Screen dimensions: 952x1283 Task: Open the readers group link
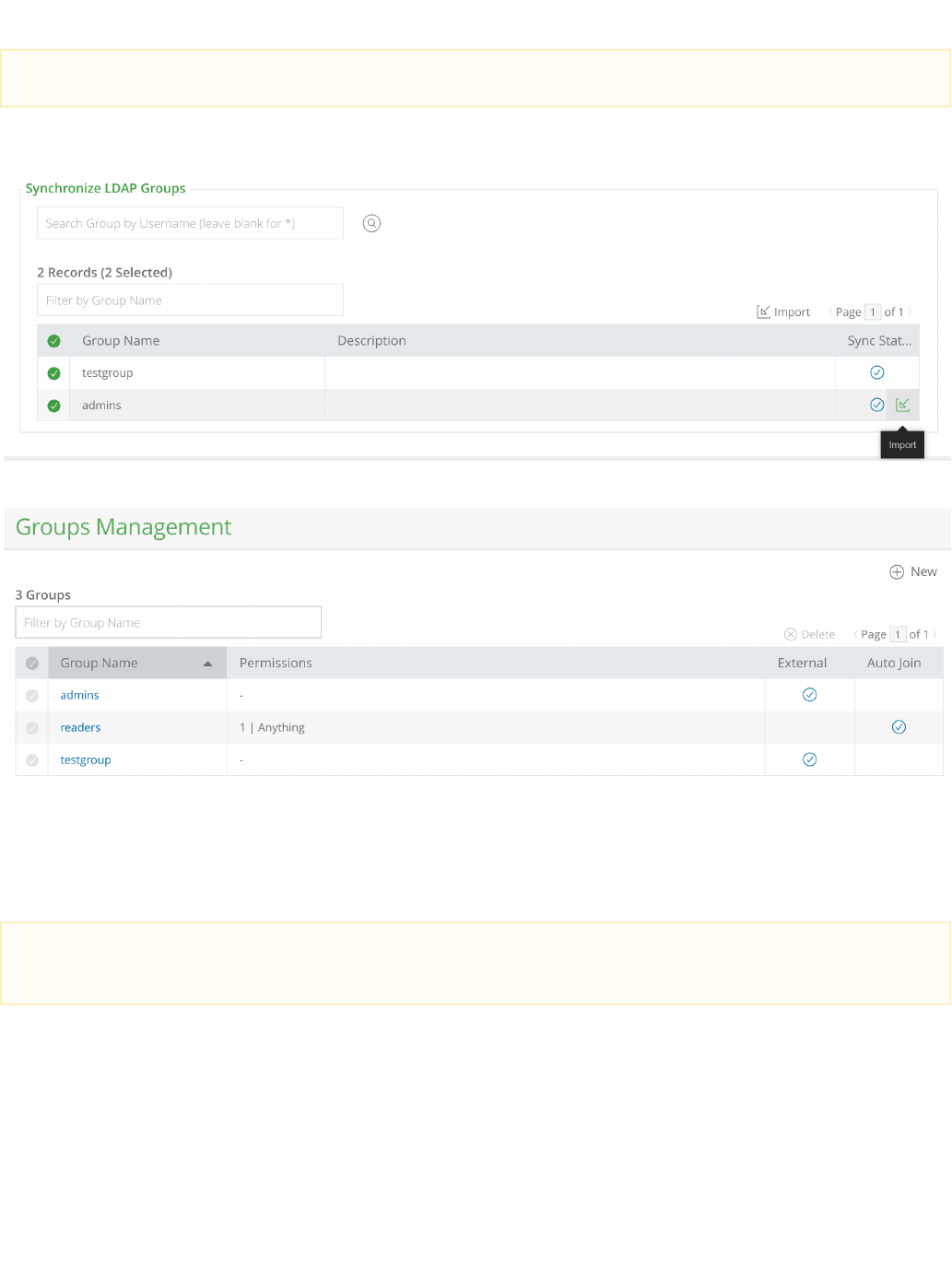[80, 727]
